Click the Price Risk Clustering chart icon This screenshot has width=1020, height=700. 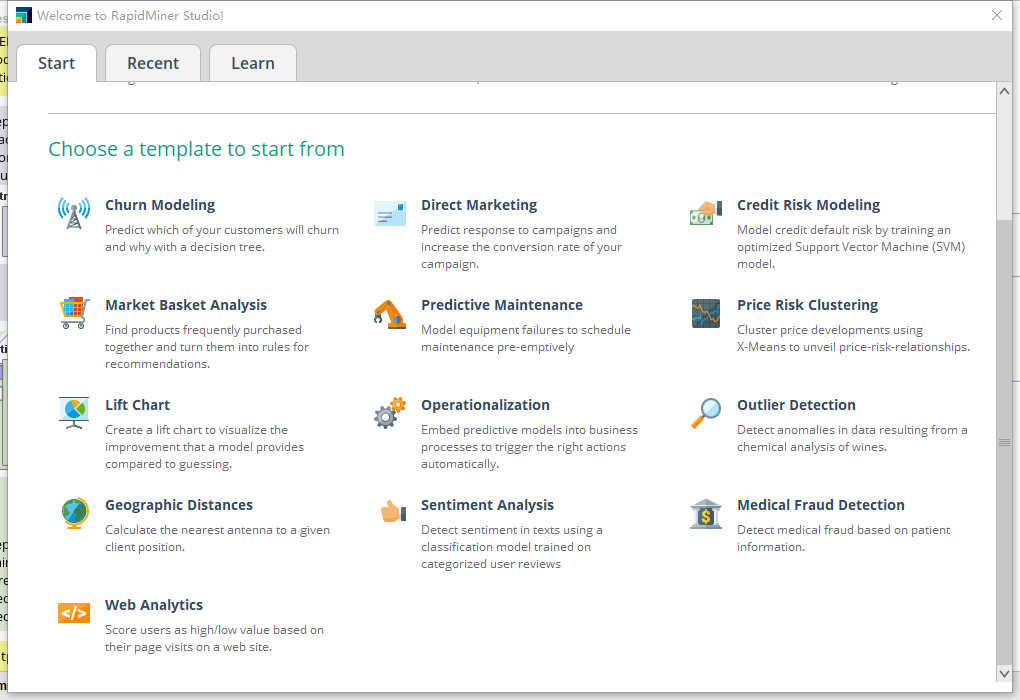coord(706,314)
